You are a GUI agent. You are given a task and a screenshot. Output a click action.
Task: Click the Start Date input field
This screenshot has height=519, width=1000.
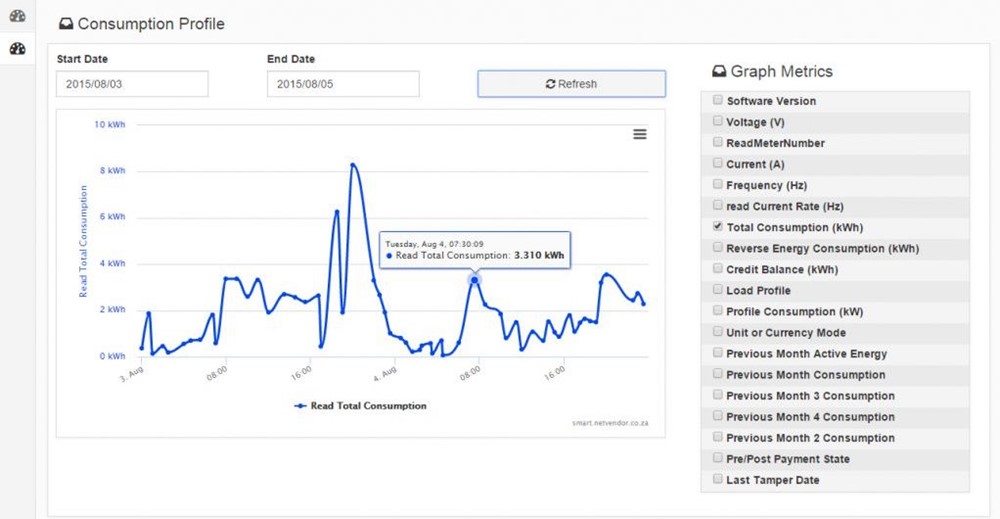pyautogui.click(x=132, y=84)
